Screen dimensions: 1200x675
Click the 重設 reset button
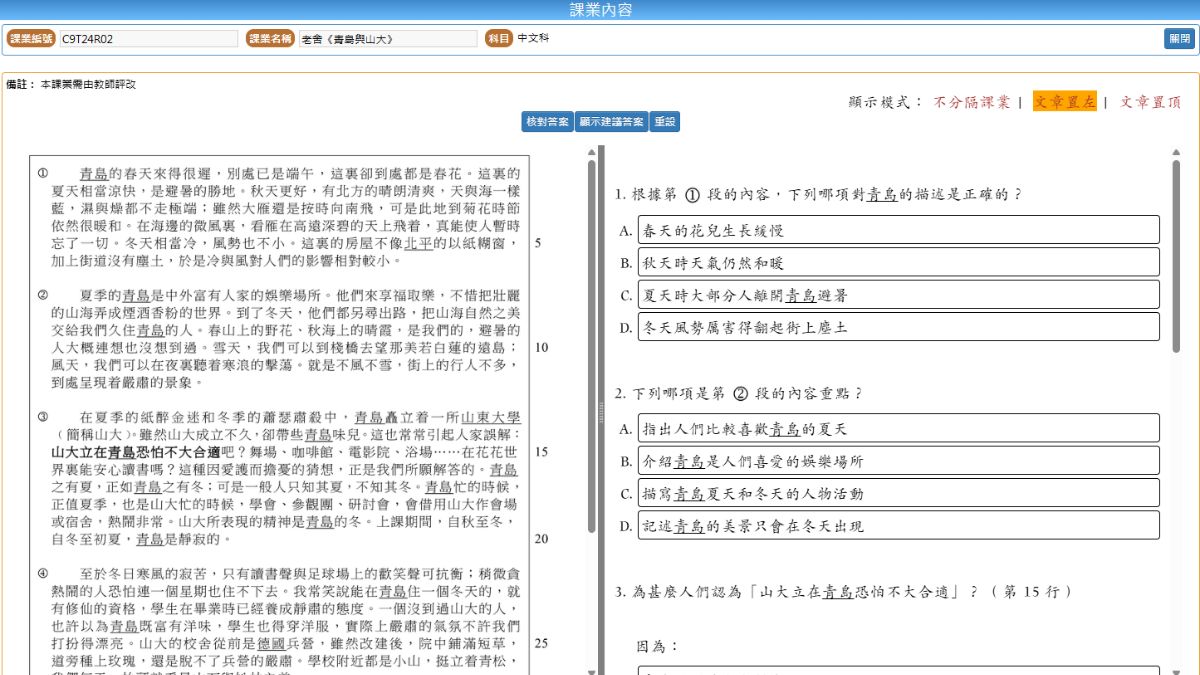(664, 121)
